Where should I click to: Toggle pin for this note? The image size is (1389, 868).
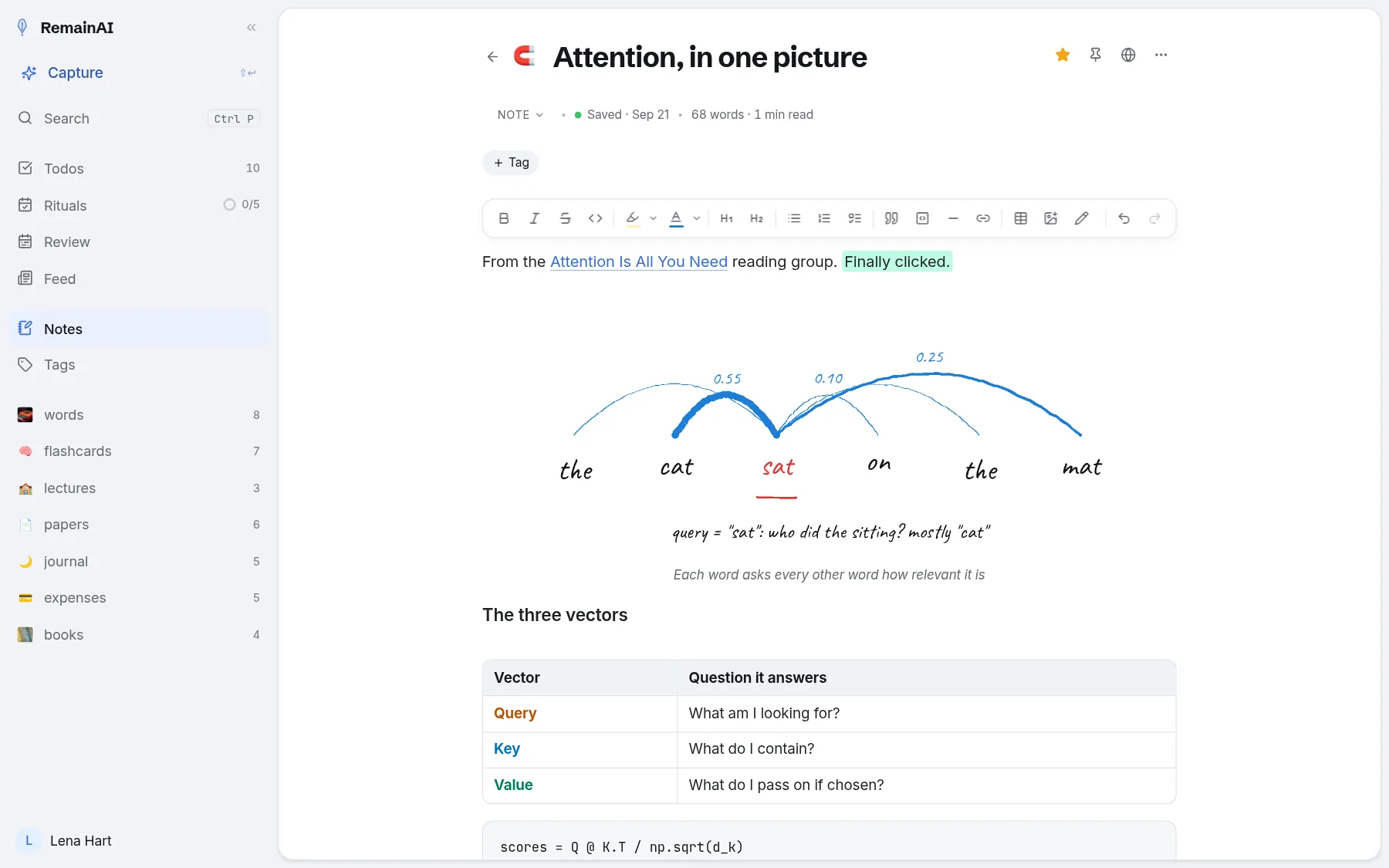click(x=1095, y=55)
